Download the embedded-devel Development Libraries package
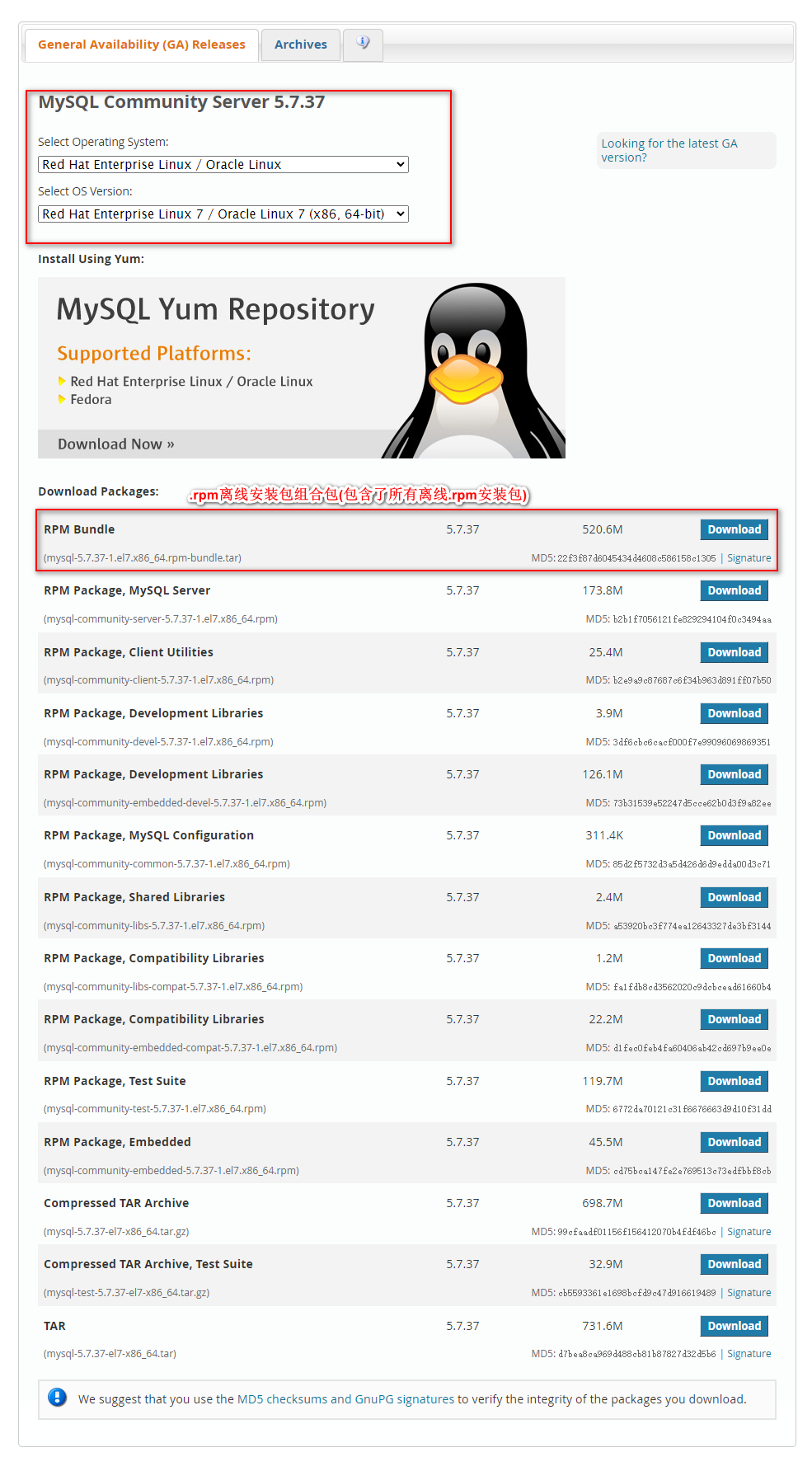 coord(735,774)
